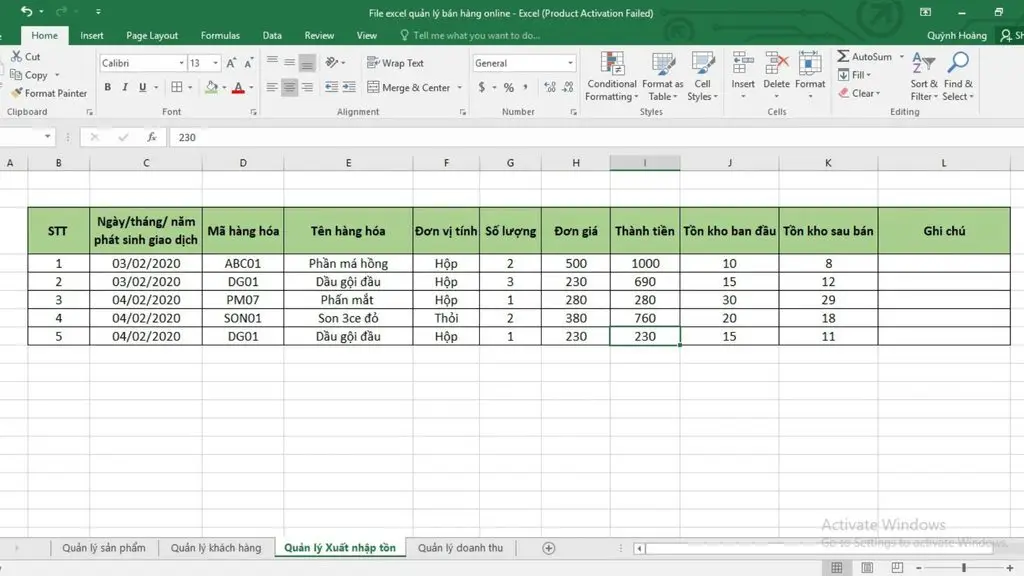The width and height of the screenshot is (1024, 576).
Task: Click the Redo arrow icon
Action: pyautogui.click(x=61, y=11)
